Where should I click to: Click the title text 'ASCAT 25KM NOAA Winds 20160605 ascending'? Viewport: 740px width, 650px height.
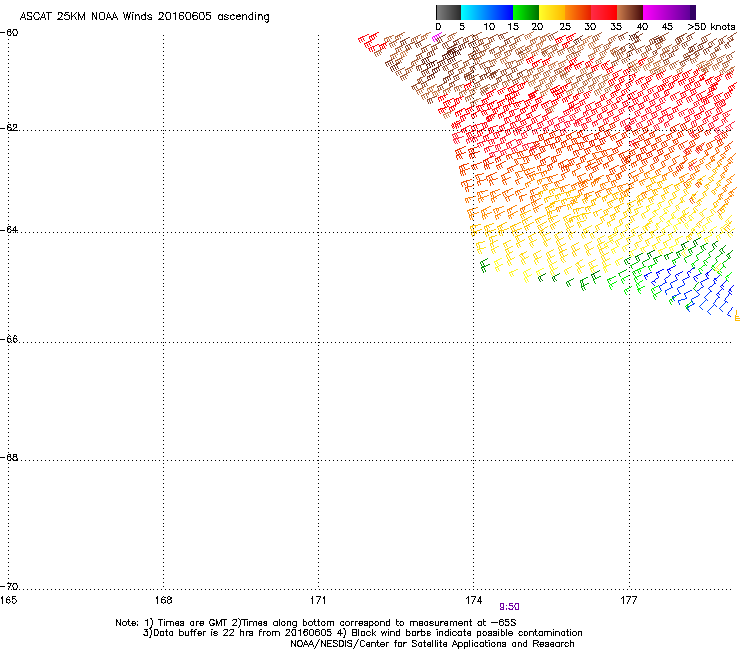(144, 17)
